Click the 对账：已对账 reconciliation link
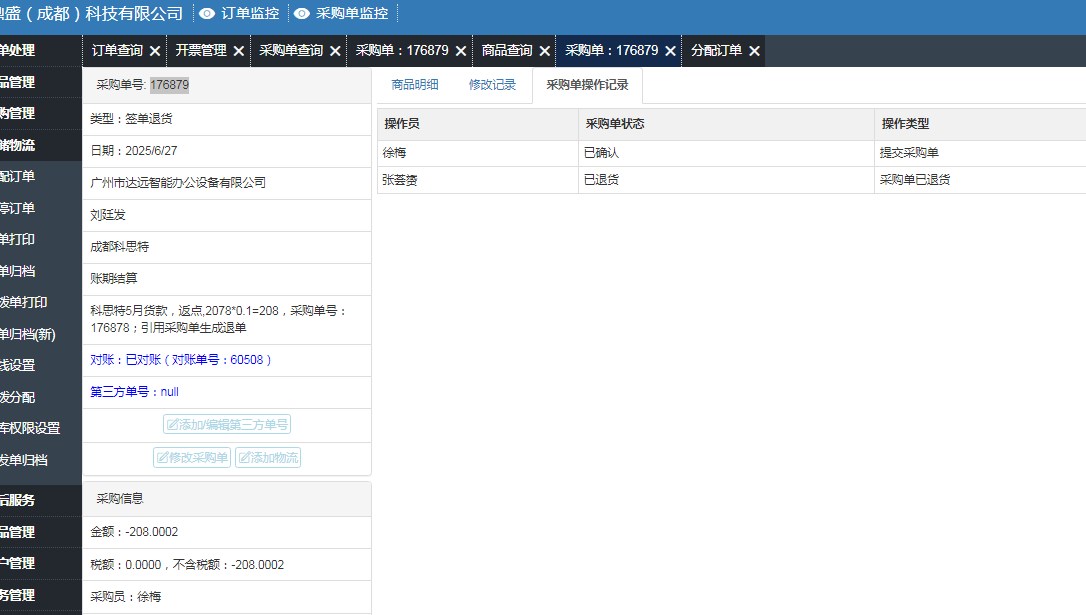Screen dimensions: 1086x615 tap(180, 359)
